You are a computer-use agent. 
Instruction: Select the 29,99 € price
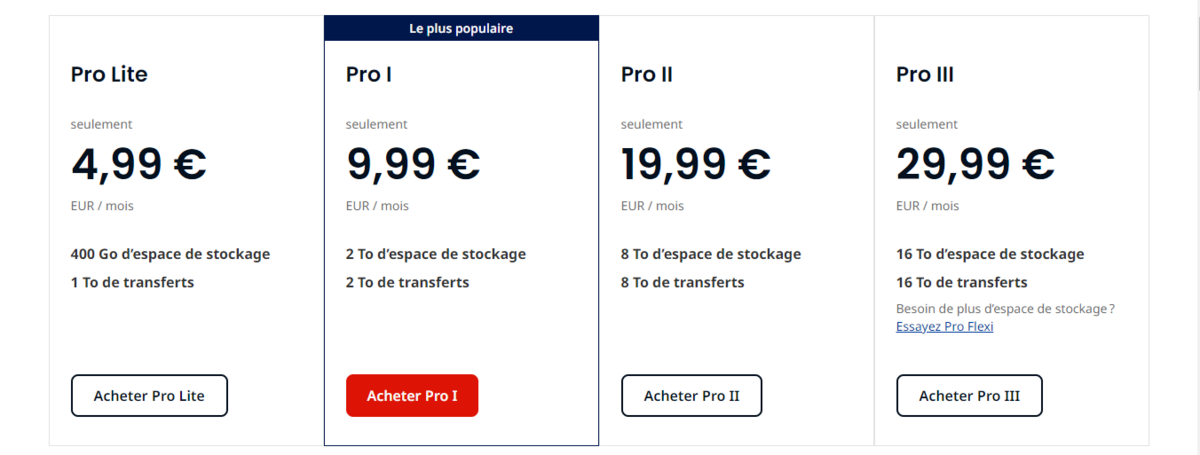coord(976,163)
